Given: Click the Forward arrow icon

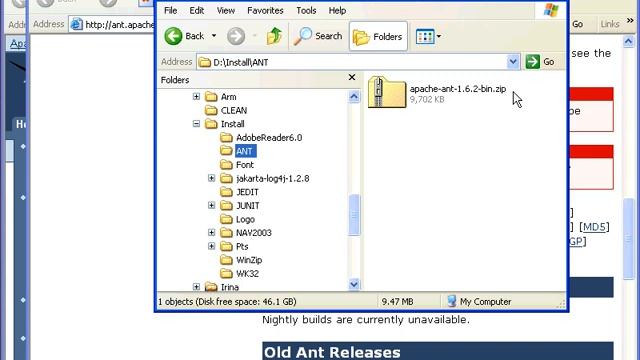Looking at the screenshot, I should coord(236,36).
